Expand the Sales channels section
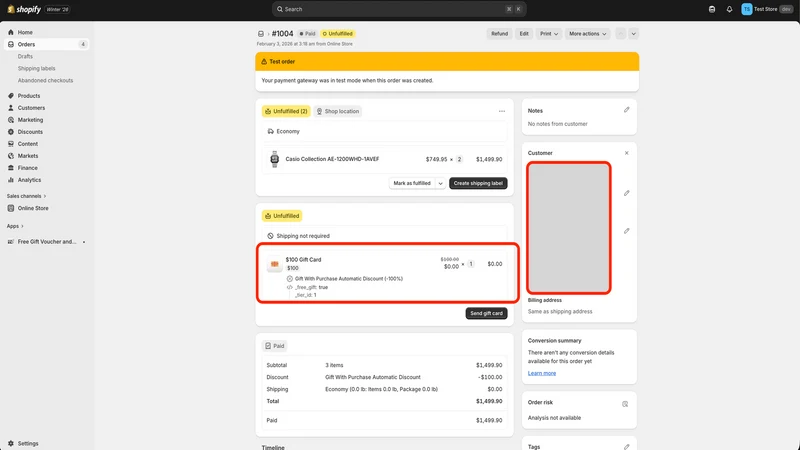The height and width of the screenshot is (450, 800). pos(27,196)
